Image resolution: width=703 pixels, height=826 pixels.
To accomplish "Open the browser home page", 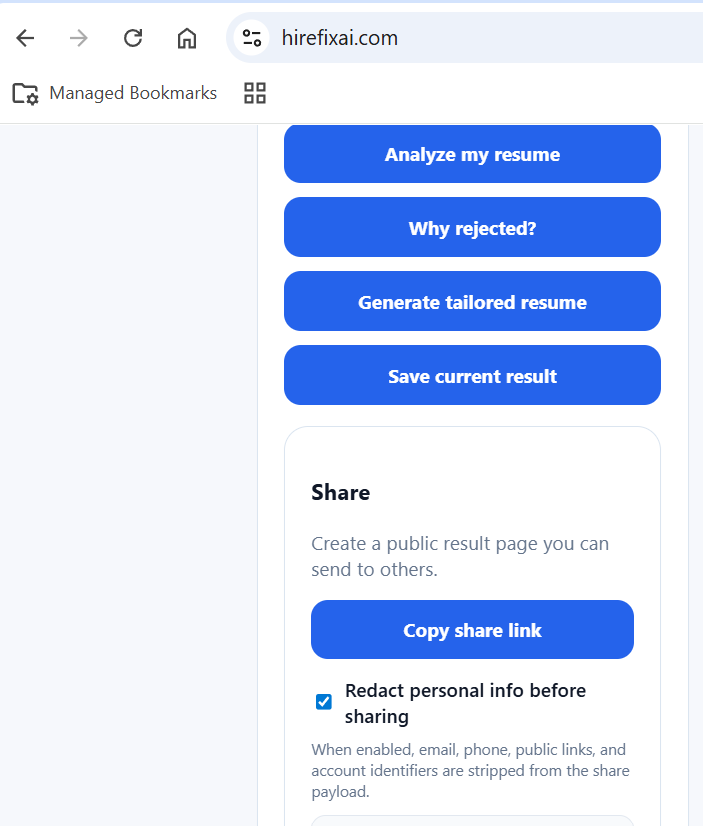I will [187, 38].
